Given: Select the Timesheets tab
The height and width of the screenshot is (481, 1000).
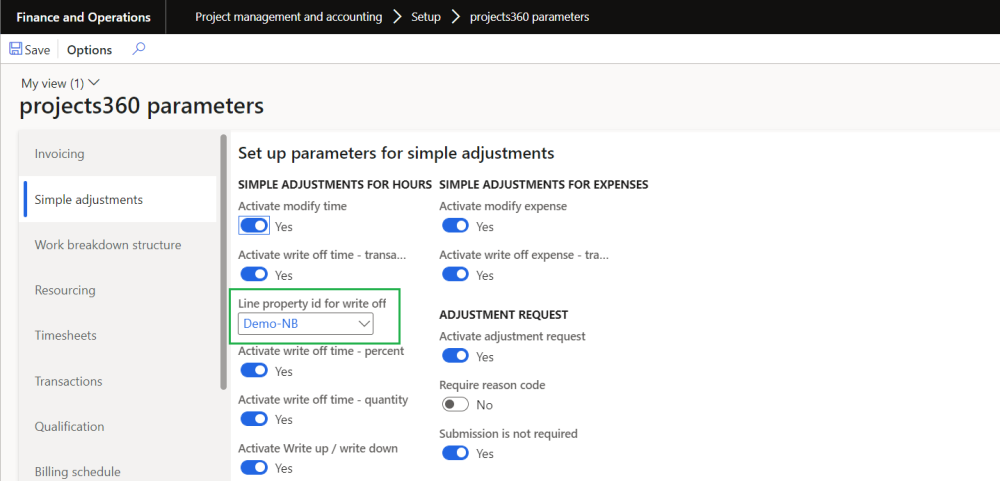Looking at the screenshot, I should pos(66,336).
